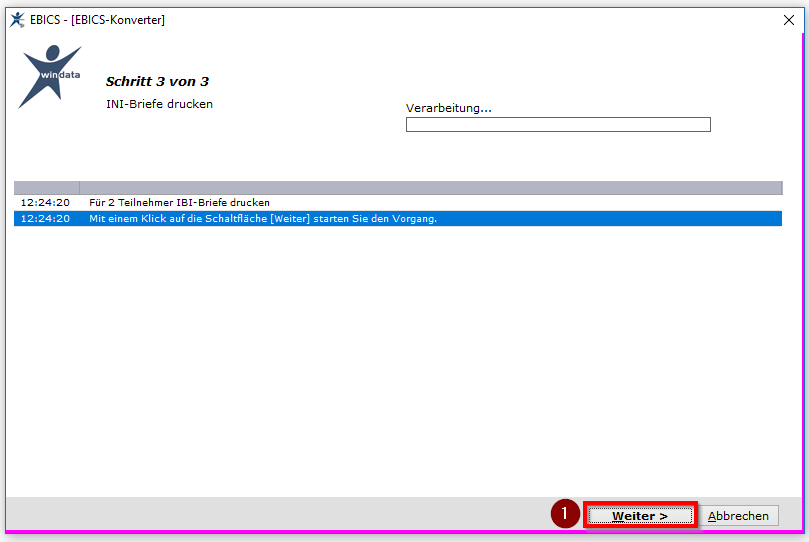
Task: Click the EBICS title bar app icon
Action: (x=17, y=20)
